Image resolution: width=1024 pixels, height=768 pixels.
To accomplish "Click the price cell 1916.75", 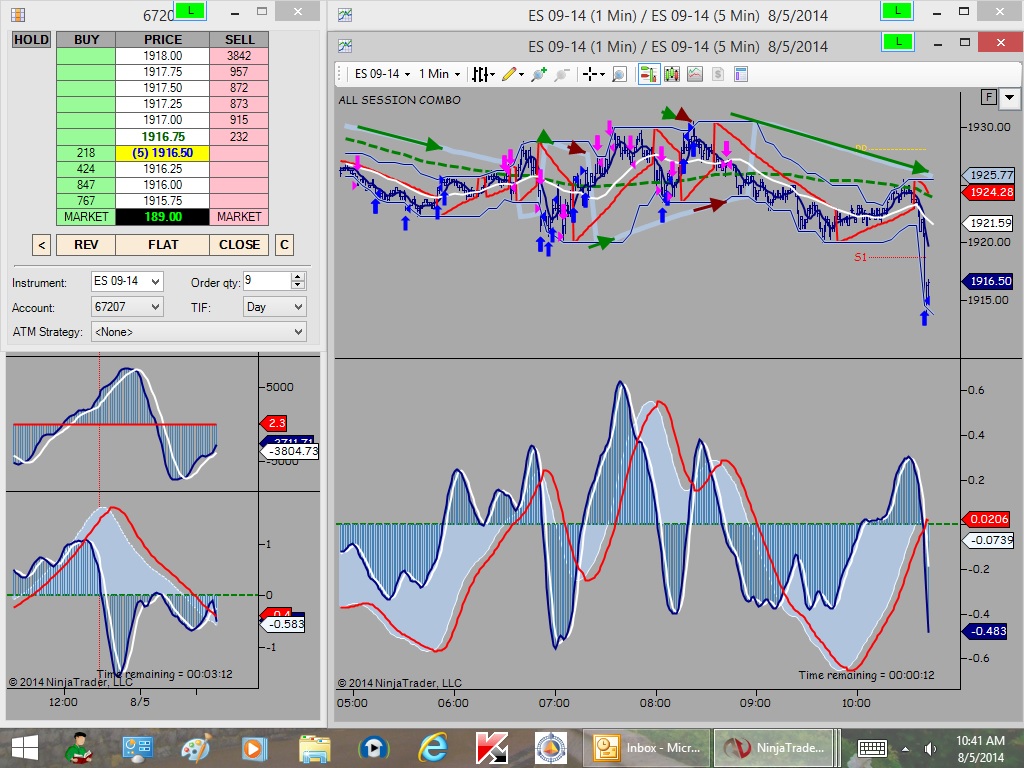I will (163, 136).
